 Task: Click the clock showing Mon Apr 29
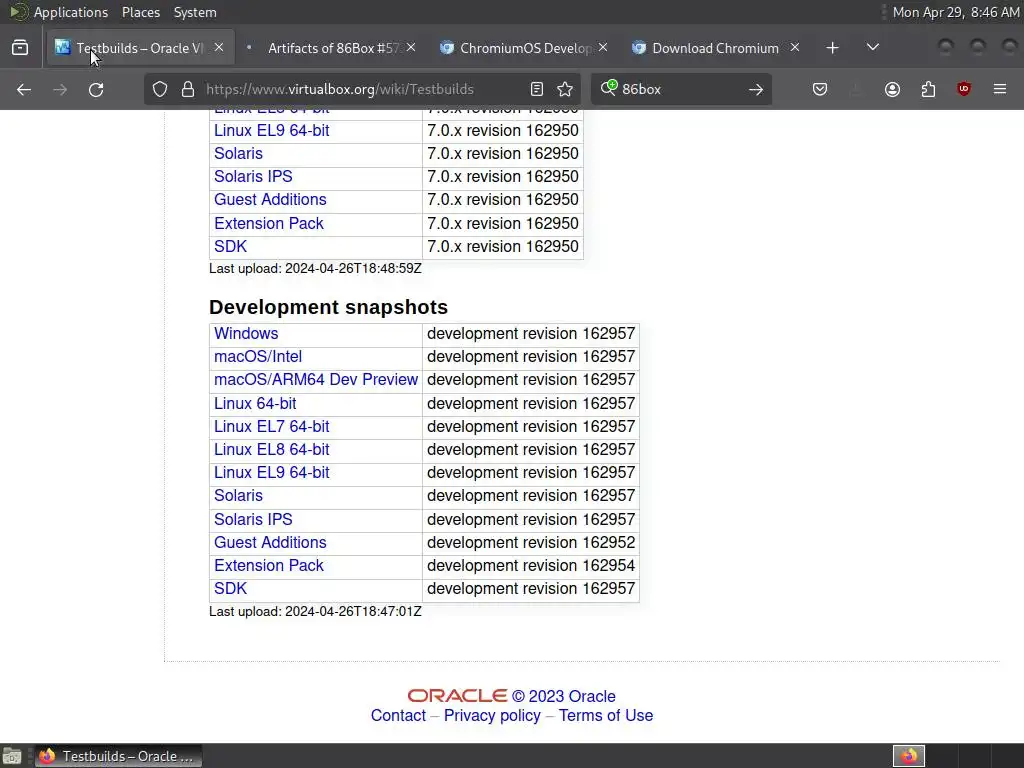click(x=955, y=12)
